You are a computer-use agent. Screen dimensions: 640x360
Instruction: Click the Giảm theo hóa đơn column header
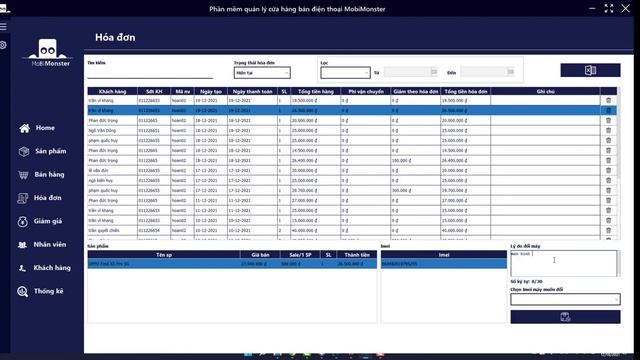click(416, 91)
